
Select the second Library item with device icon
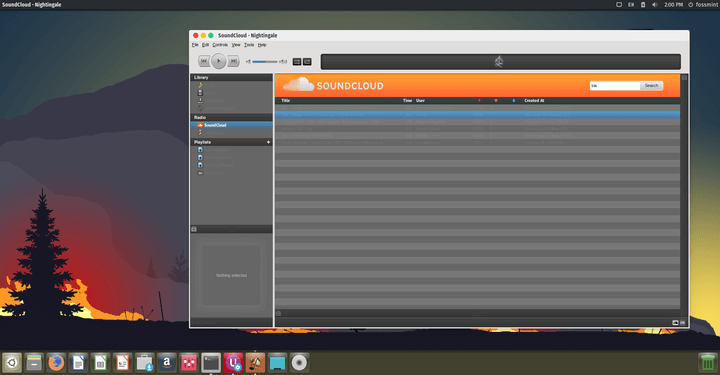coord(231,93)
